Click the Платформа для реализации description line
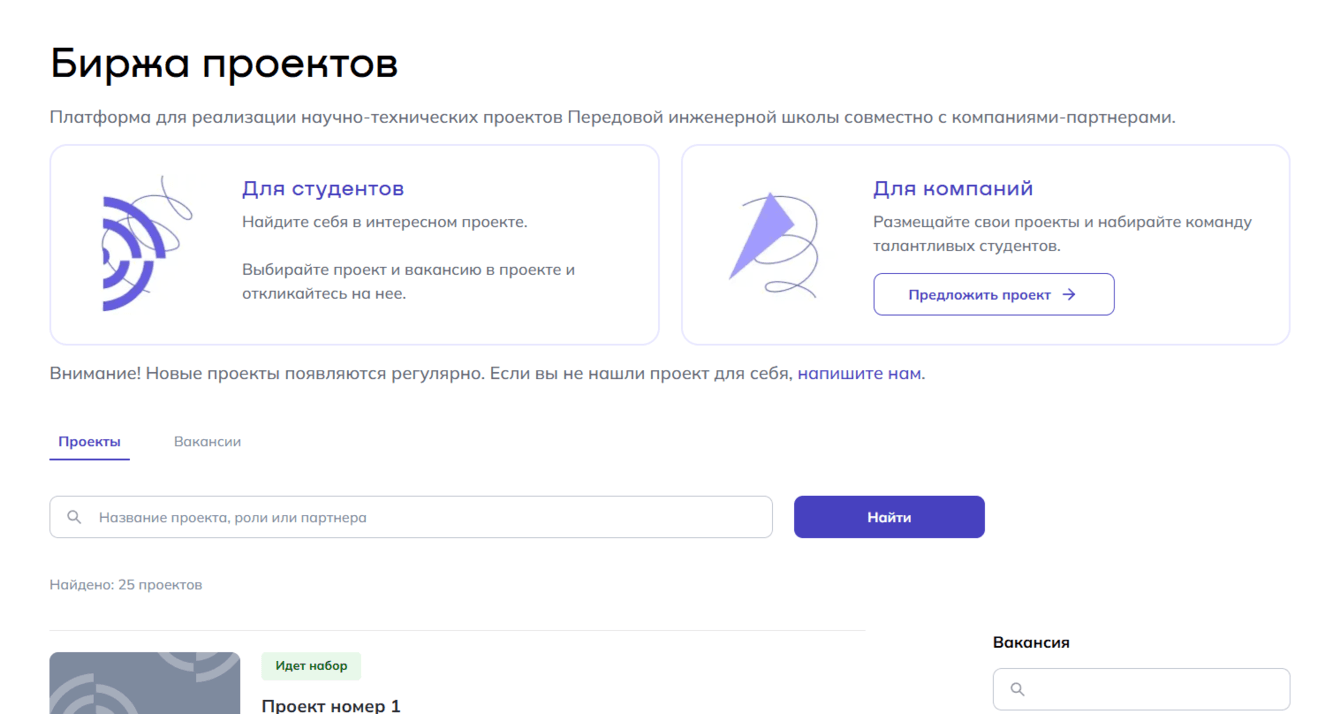Screen dimensions: 1340x714 tap(613, 118)
